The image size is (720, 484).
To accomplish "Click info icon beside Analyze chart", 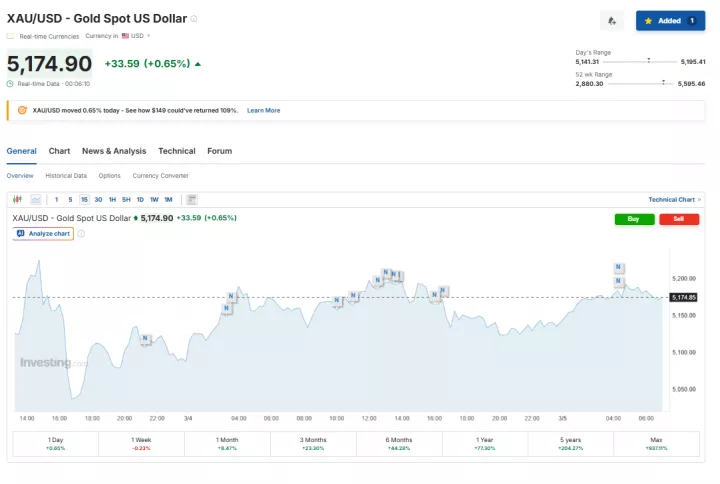I will (81, 234).
